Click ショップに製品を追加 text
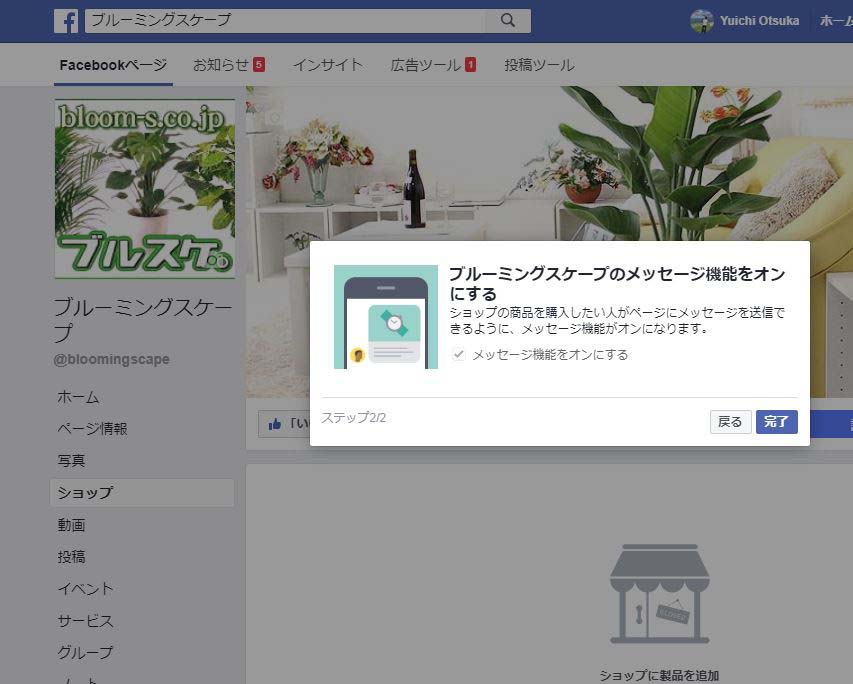This screenshot has height=684, width=853. [x=659, y=676]
